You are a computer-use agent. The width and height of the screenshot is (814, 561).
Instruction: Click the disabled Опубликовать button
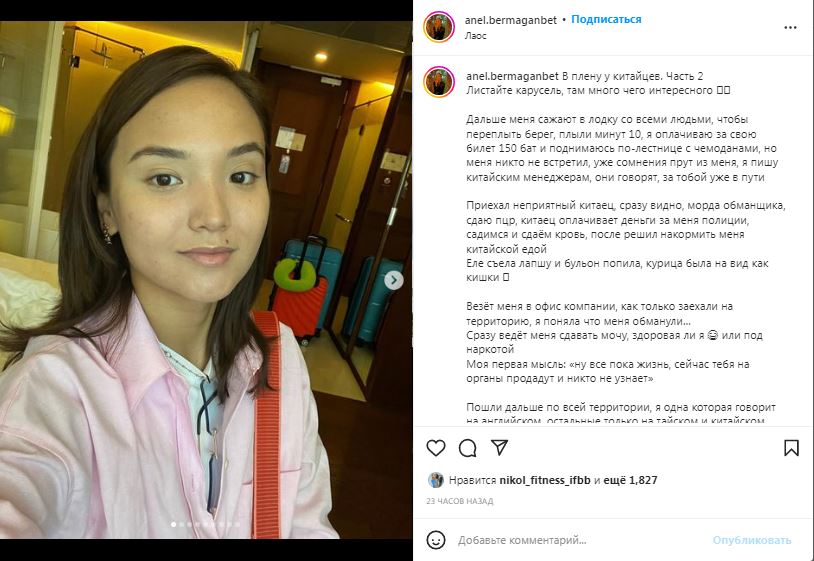click(752, 540)
